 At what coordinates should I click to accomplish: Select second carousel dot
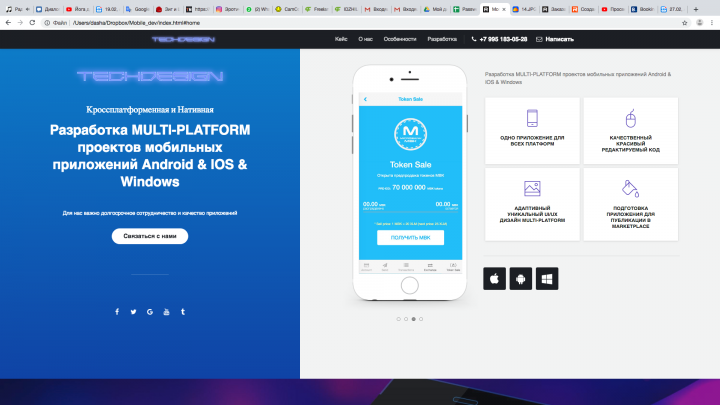[x=406, y=319]
